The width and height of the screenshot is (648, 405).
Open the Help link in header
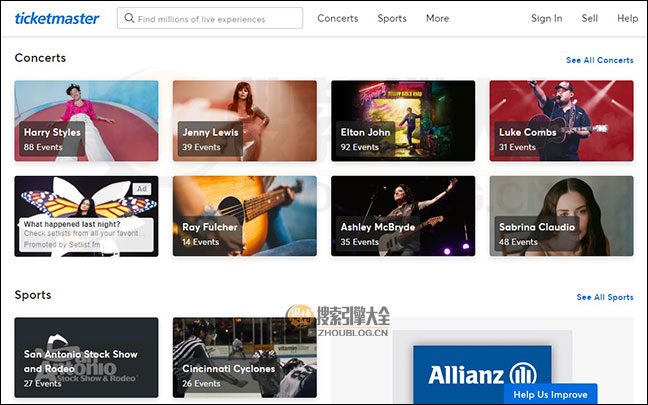(627, 18)
